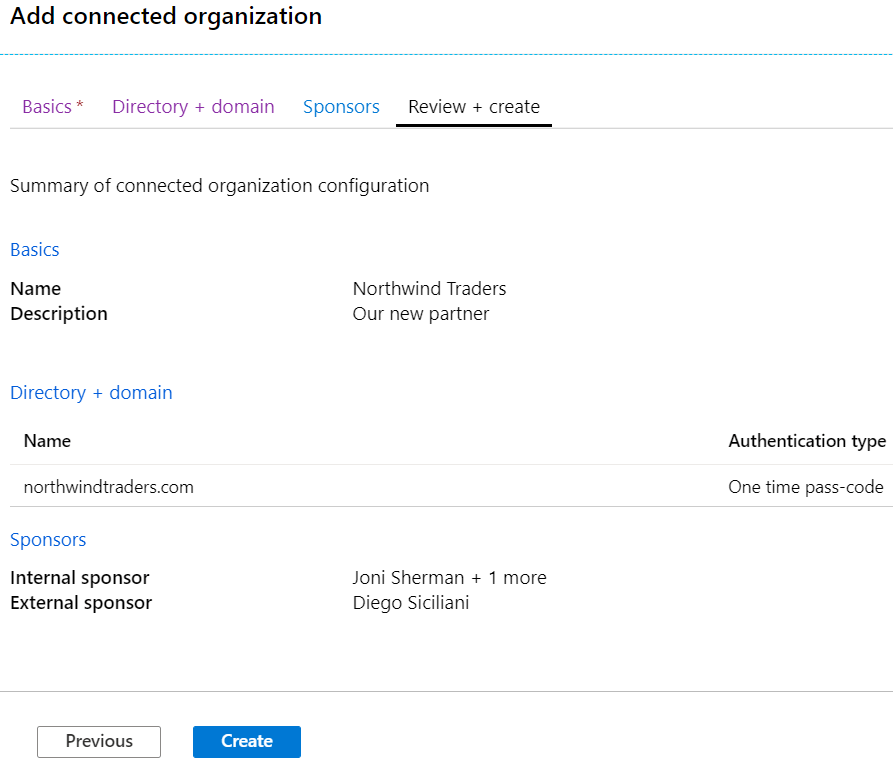Open the Sponsors section heading link

click(48, 540)
